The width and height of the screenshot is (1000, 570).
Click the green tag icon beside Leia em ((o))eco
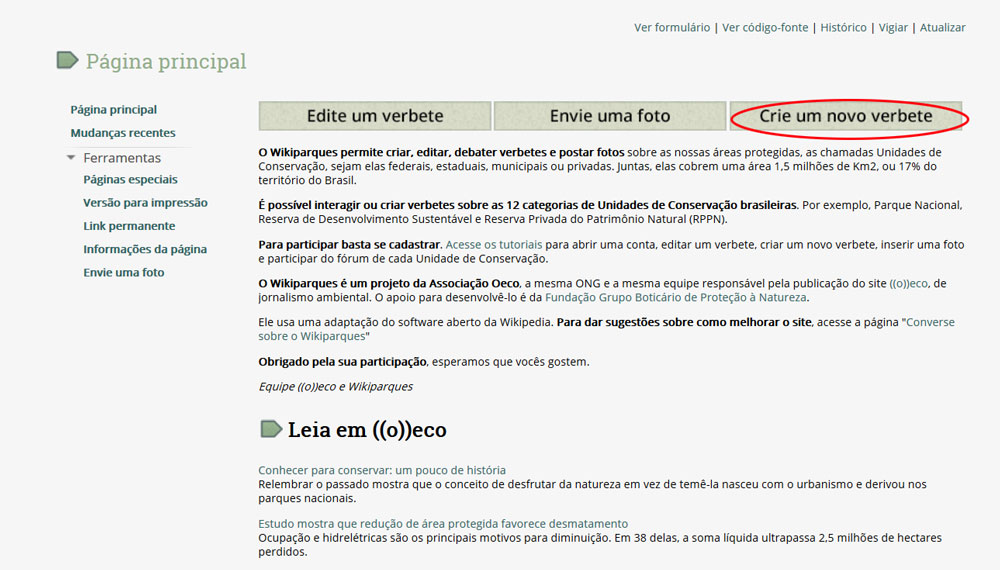(x=271, y=429)
